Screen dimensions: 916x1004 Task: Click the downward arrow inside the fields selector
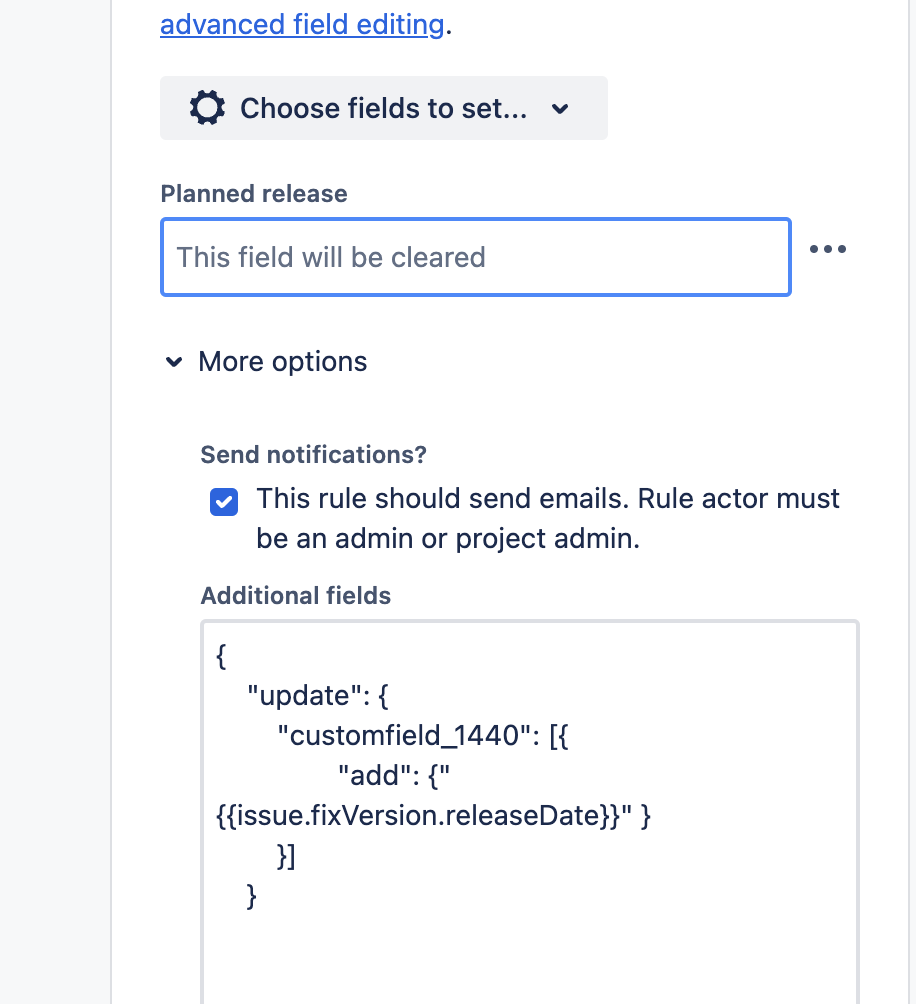tap(560, 108)
